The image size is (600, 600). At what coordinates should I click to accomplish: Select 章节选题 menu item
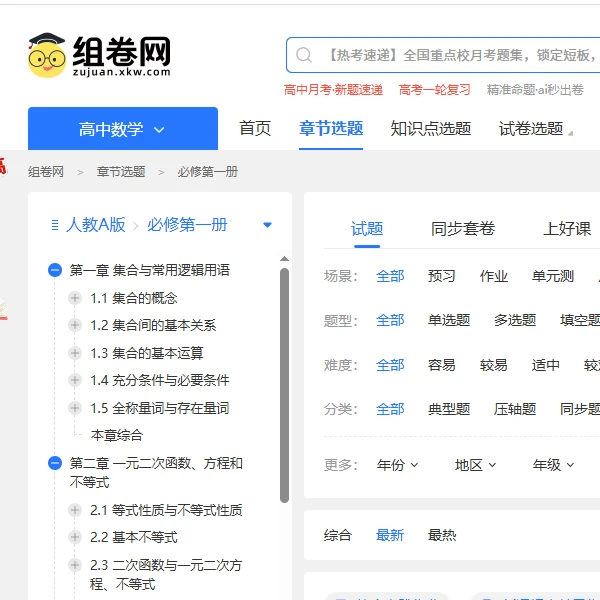click(331, 128)
